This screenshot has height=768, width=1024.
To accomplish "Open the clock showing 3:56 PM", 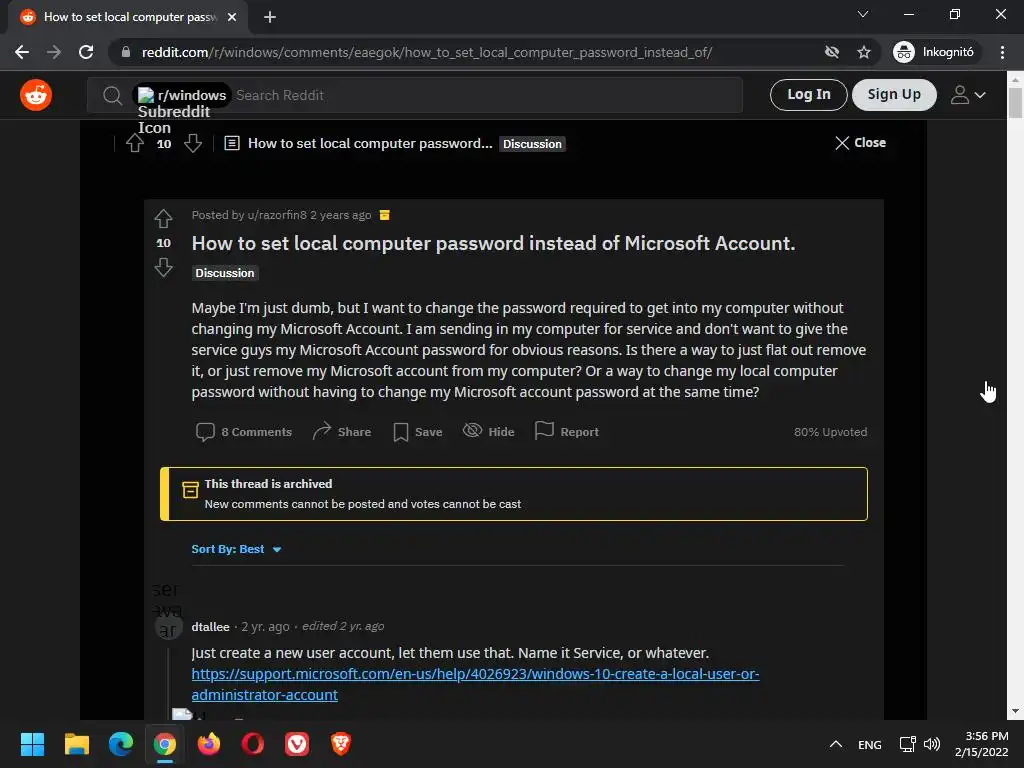I will click(x=982, y=744).
